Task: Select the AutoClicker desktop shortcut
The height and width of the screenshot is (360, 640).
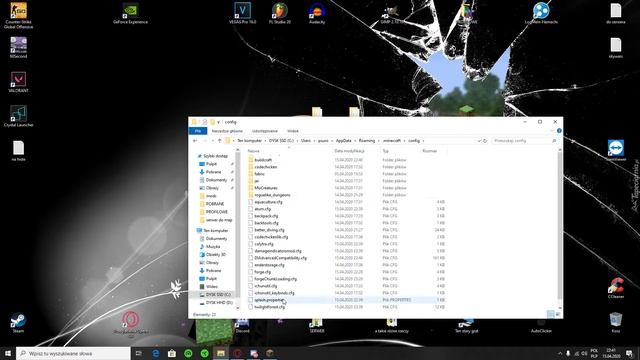Action: point(541,326)
